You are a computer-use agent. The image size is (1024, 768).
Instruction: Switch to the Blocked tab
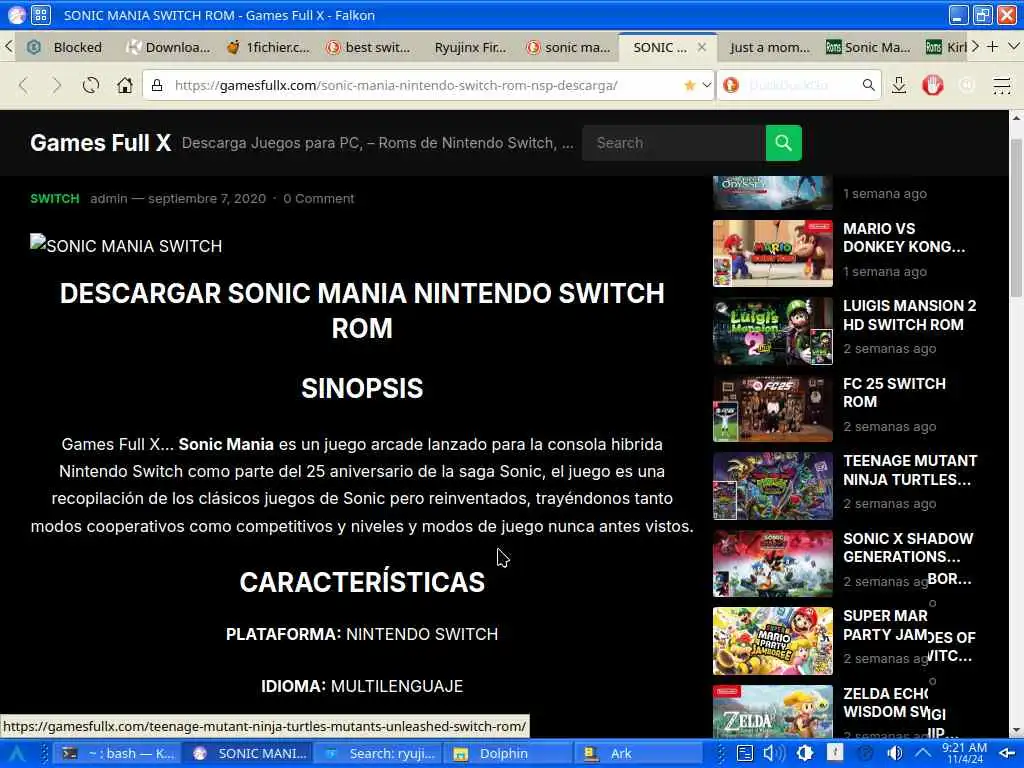[65, 47]
